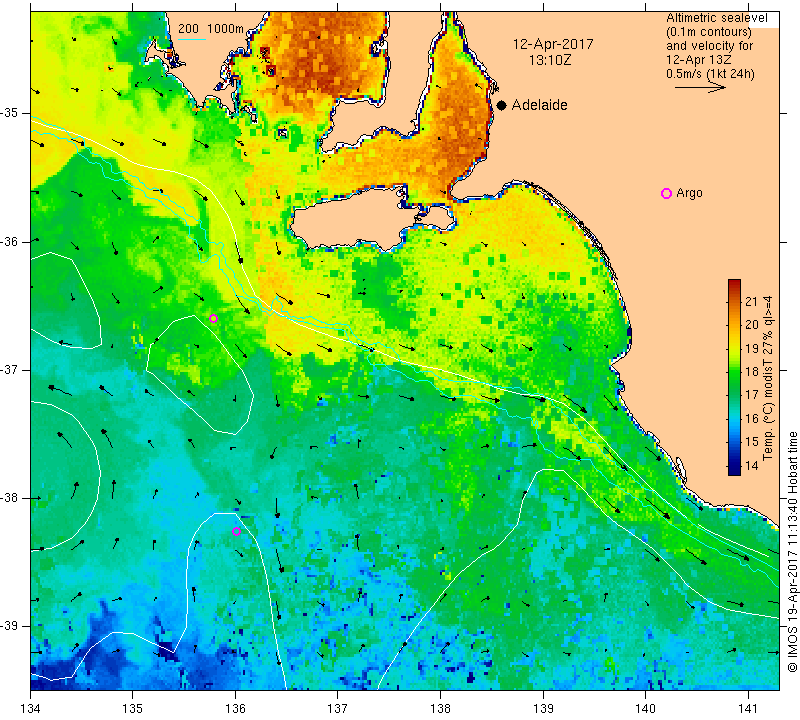Click the longitude axis label 141
800x720 pixels.
(748, 709)
